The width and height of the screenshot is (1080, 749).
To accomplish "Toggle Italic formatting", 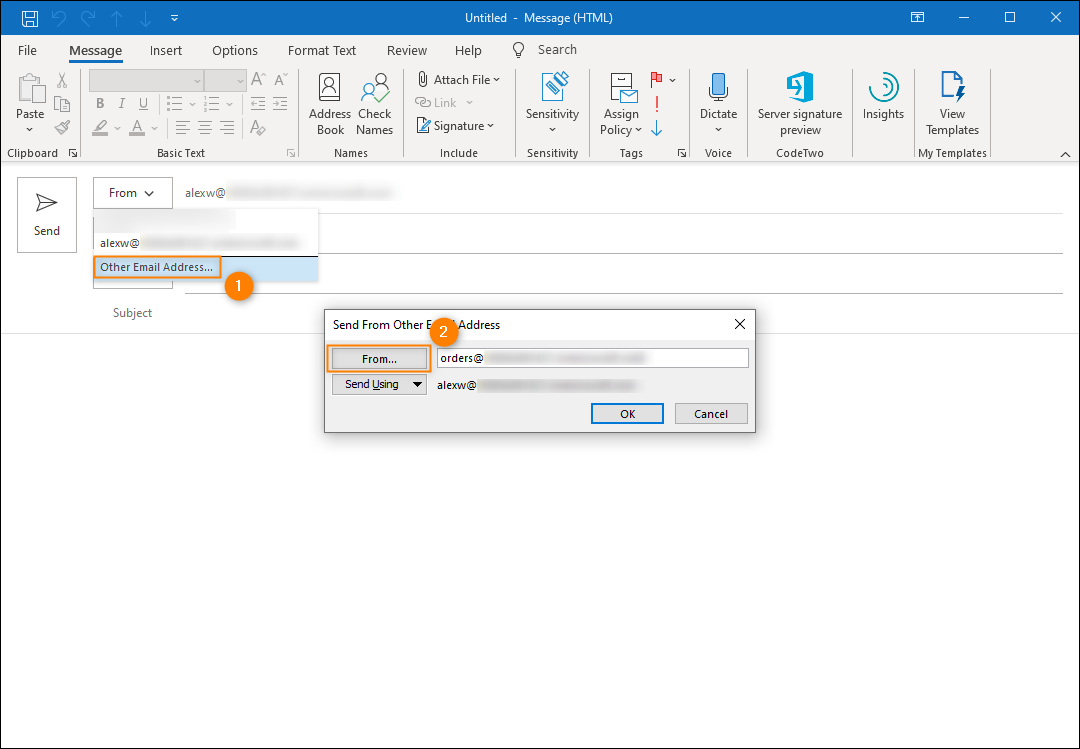I will pyautogui.click(x=122, y=104).
